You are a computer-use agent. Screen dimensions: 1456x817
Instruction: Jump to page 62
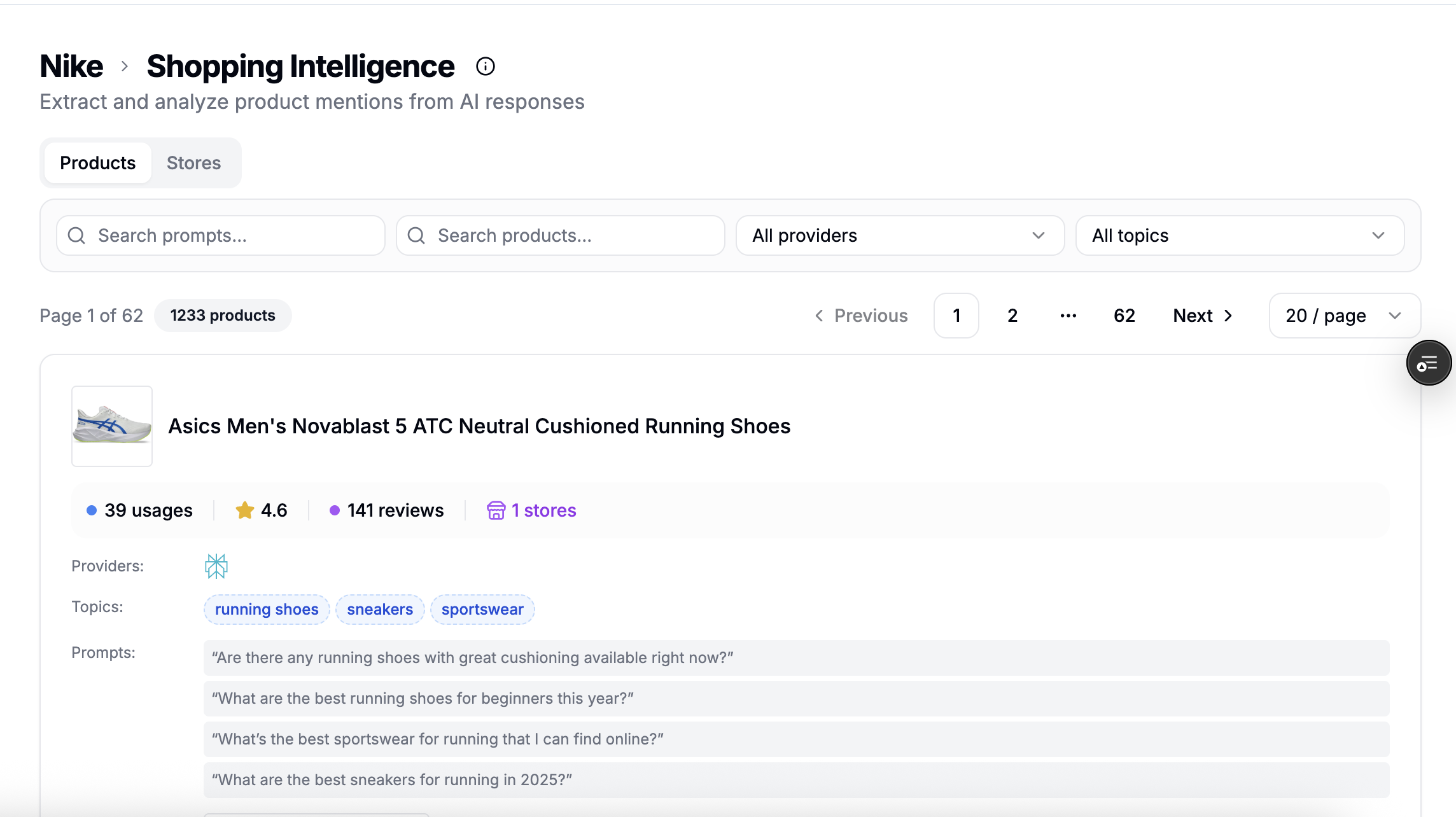pos(1124,316)
